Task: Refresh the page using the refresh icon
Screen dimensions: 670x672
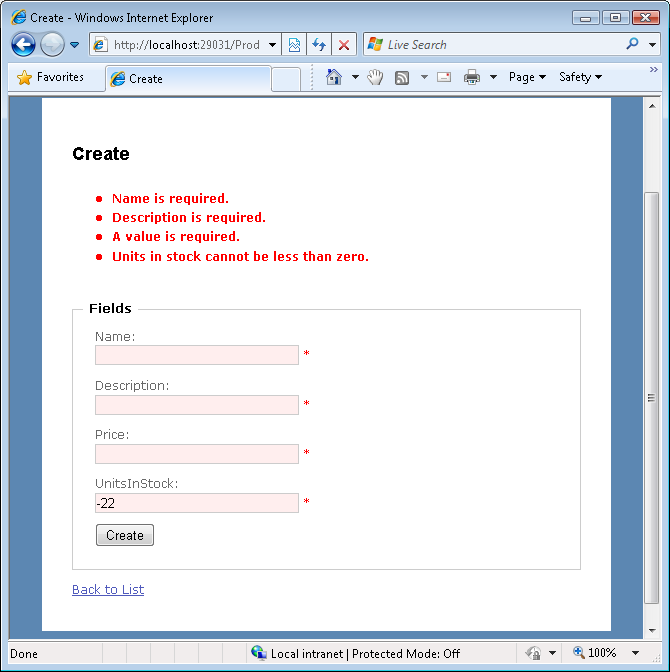Action: [318, 45]
